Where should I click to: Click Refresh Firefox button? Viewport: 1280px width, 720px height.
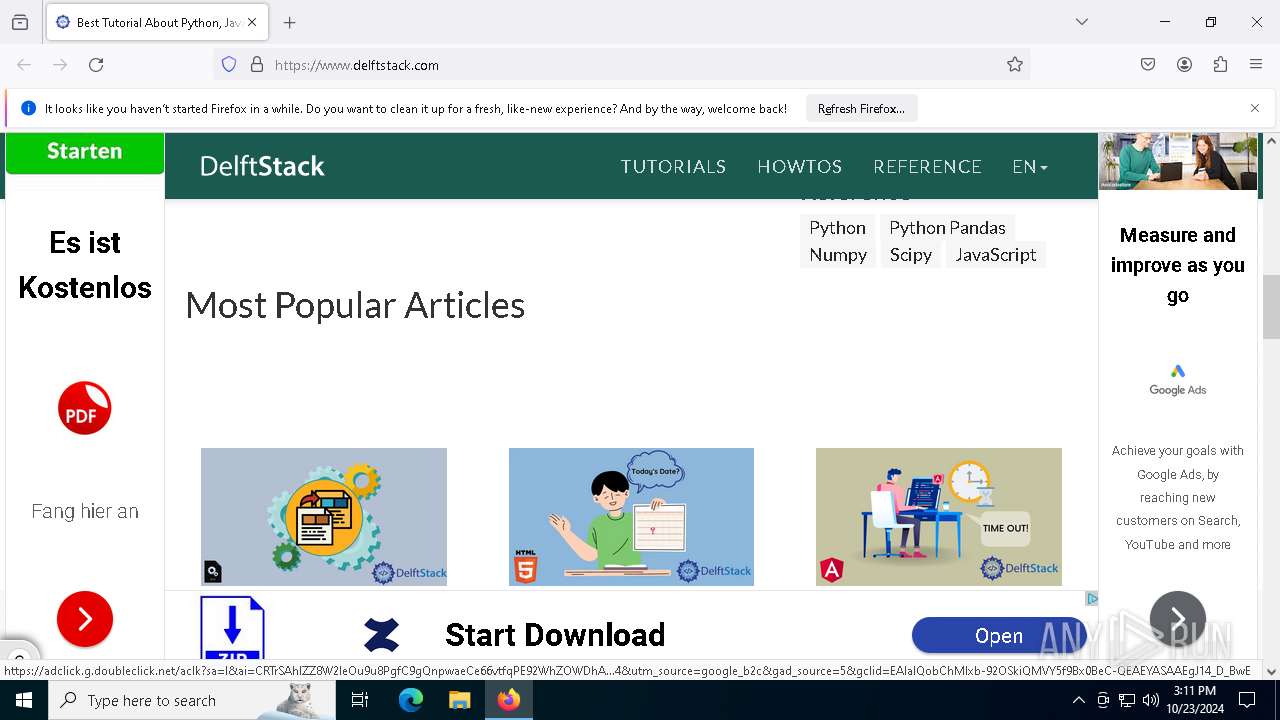(x=861, y=109)
